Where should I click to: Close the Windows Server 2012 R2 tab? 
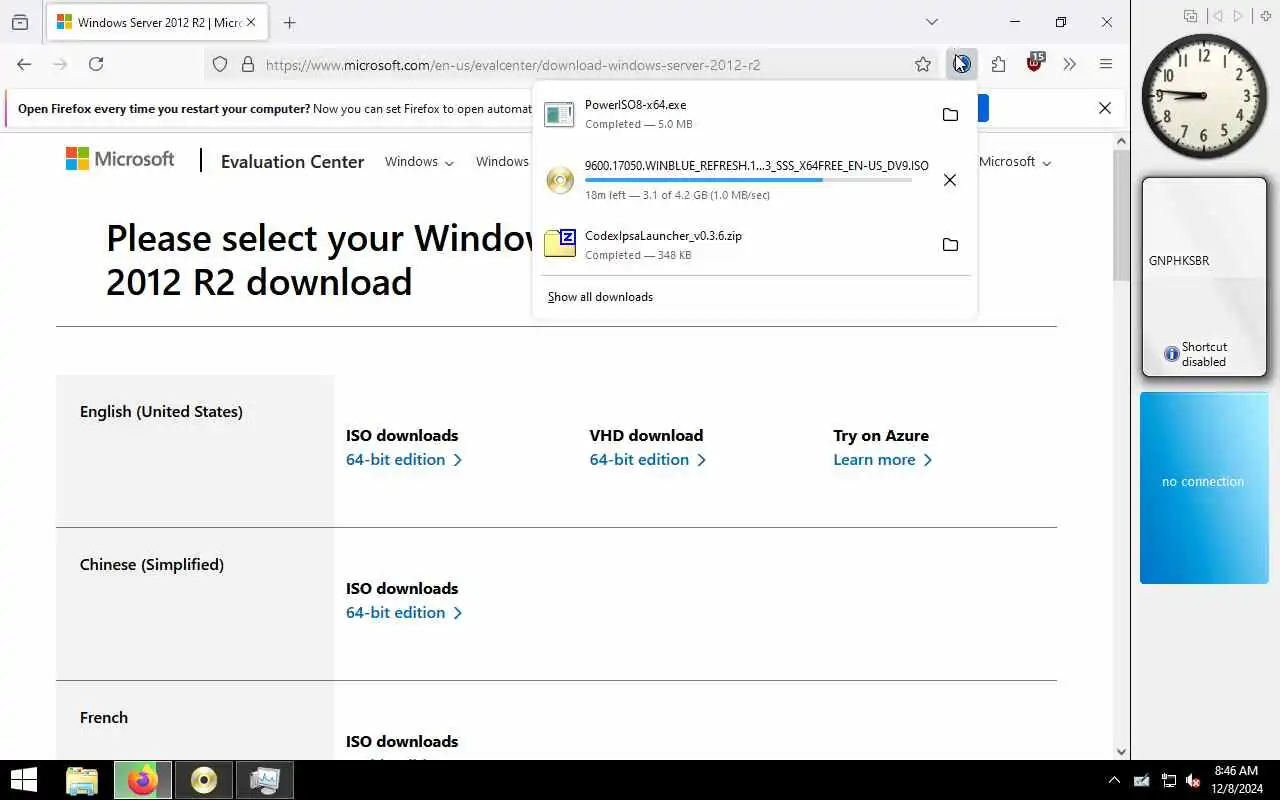click(251, 22)
